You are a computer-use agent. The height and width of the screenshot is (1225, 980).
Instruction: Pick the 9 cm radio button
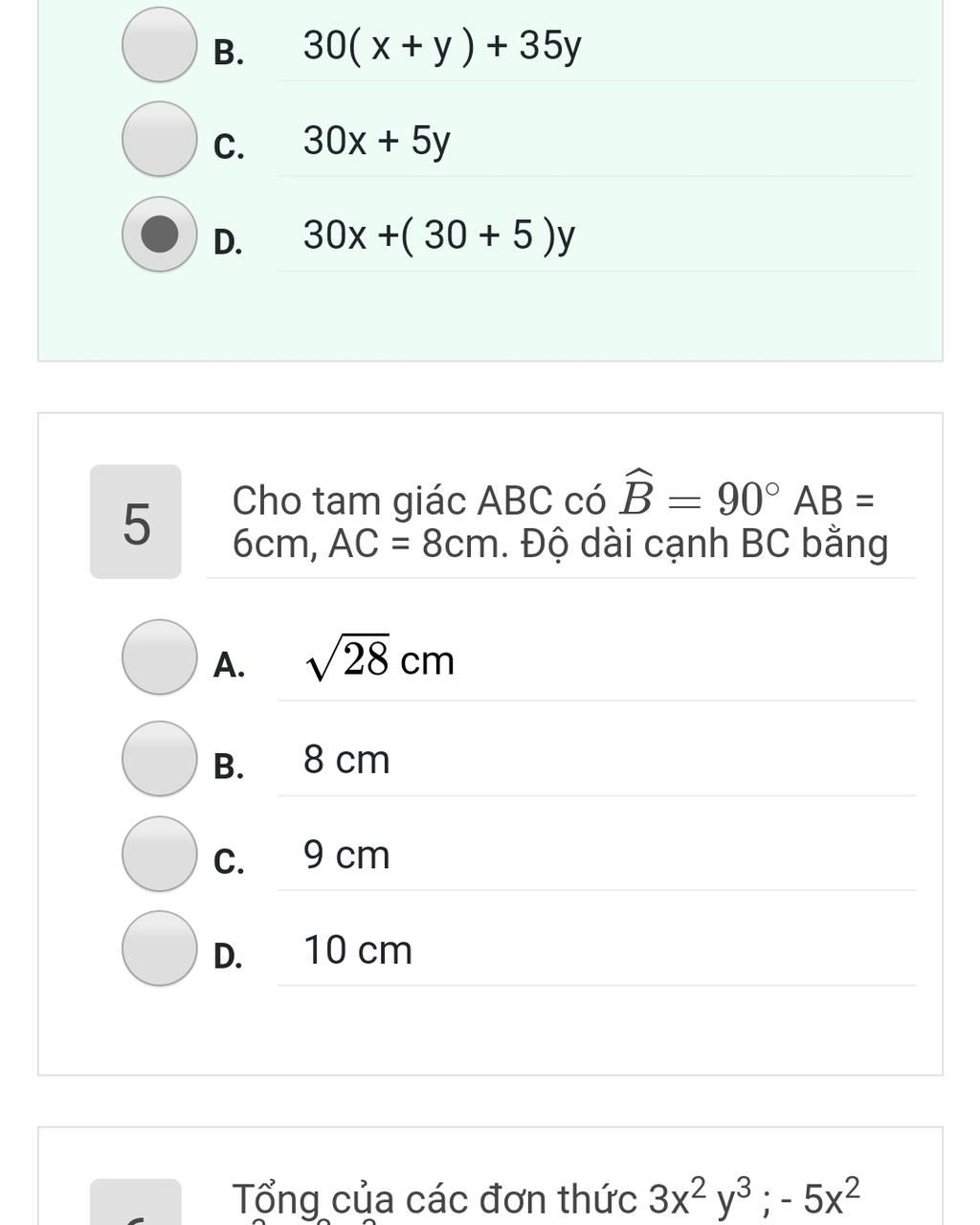[x=160, y=854]
